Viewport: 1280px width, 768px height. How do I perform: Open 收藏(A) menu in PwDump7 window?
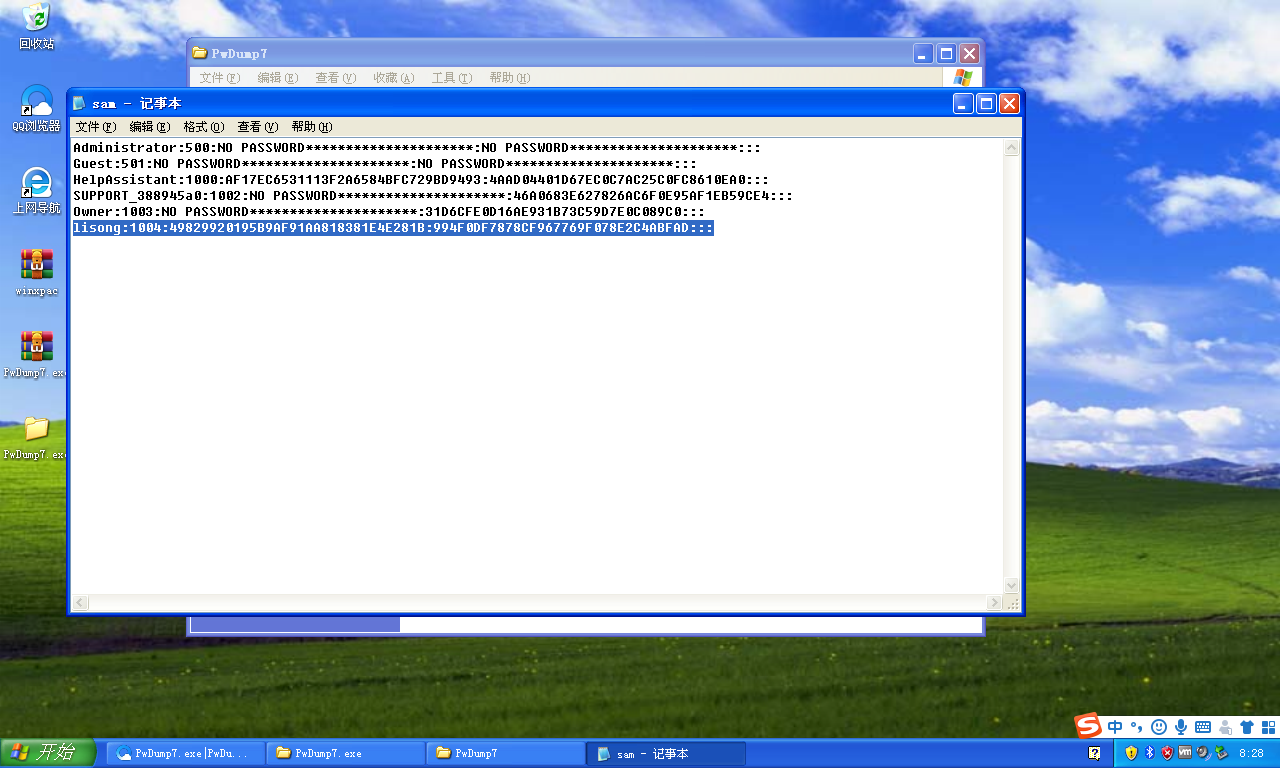tap(394, 78)
